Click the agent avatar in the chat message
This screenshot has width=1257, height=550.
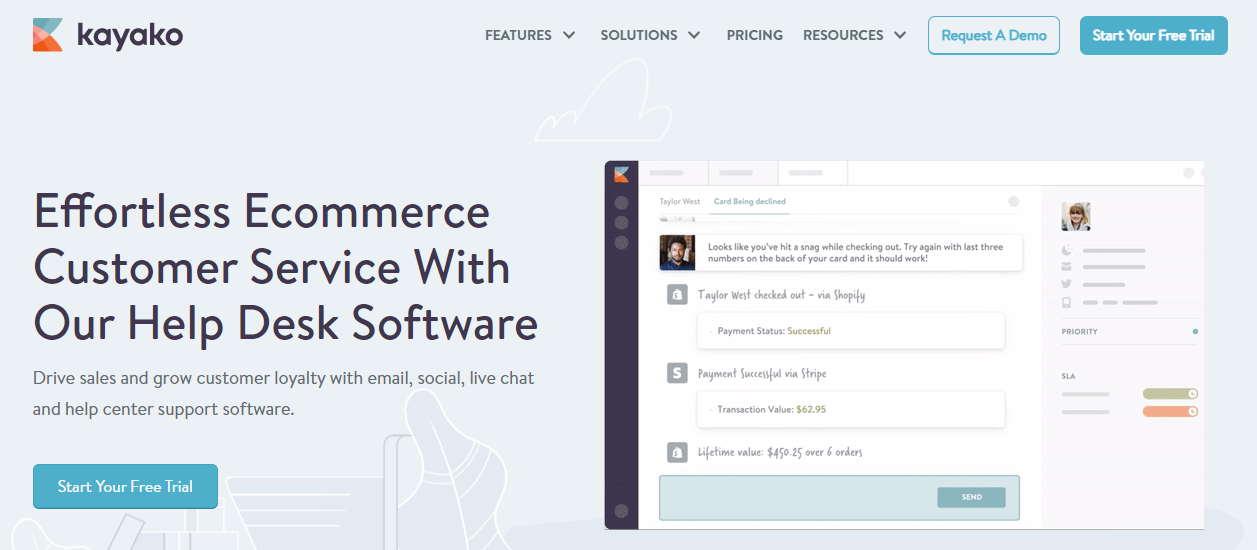(677, 252)
